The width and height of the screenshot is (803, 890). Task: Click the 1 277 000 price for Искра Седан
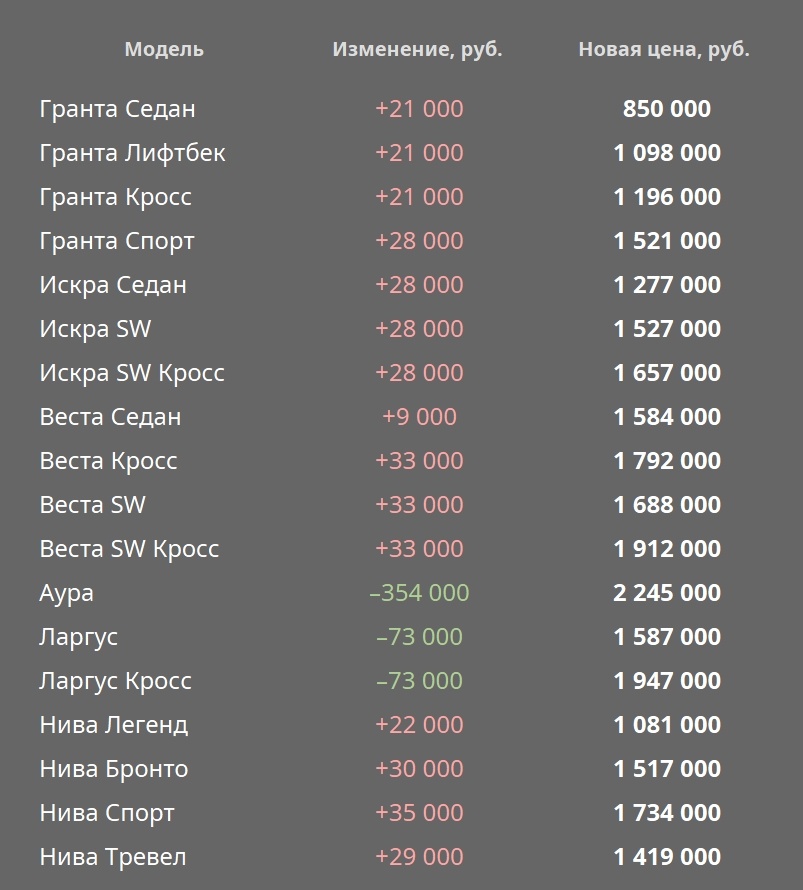(667, 285)
